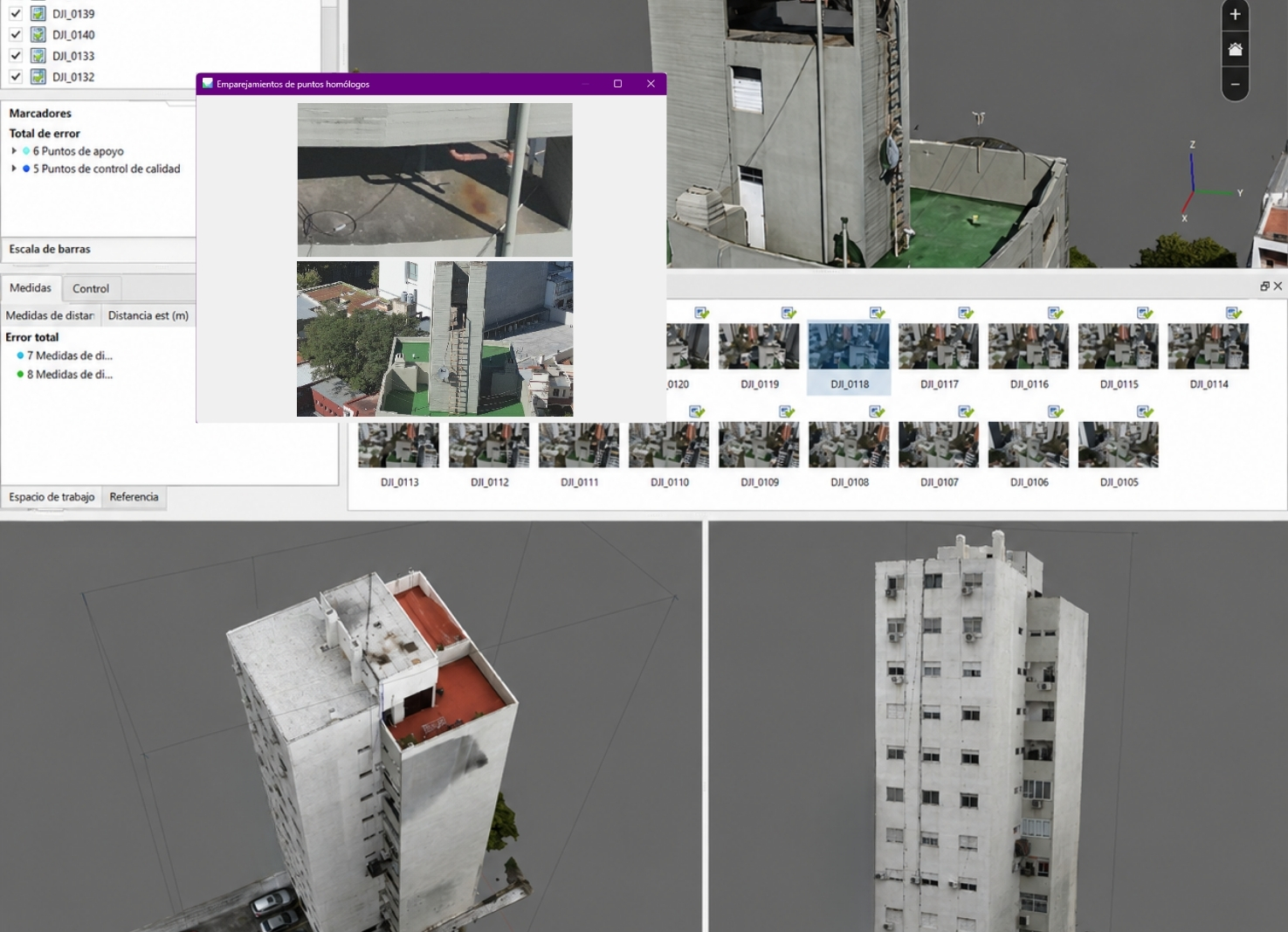This screenshot has height=932, width=1288.
Task: Select the 7 Medidas de di... row
Action: pyautogui.click(x=70, y=356)
